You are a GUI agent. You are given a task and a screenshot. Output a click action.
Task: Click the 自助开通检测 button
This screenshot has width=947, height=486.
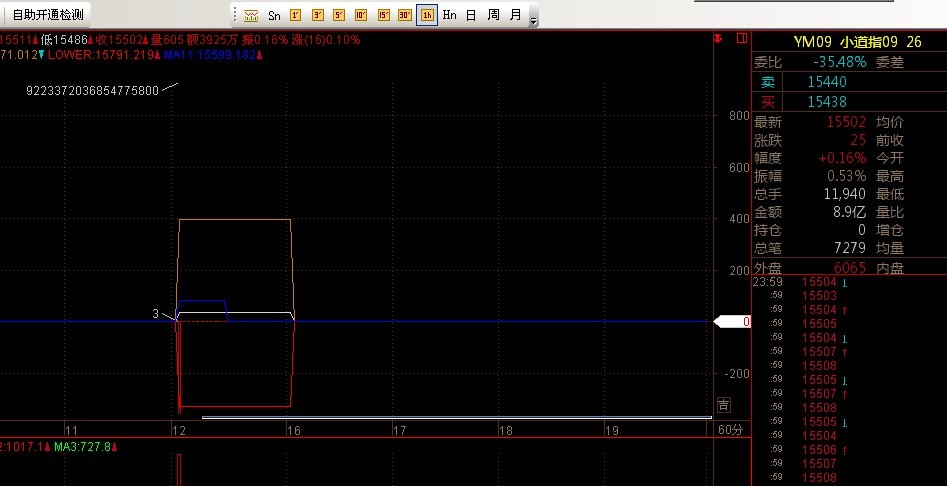(47, 15)
